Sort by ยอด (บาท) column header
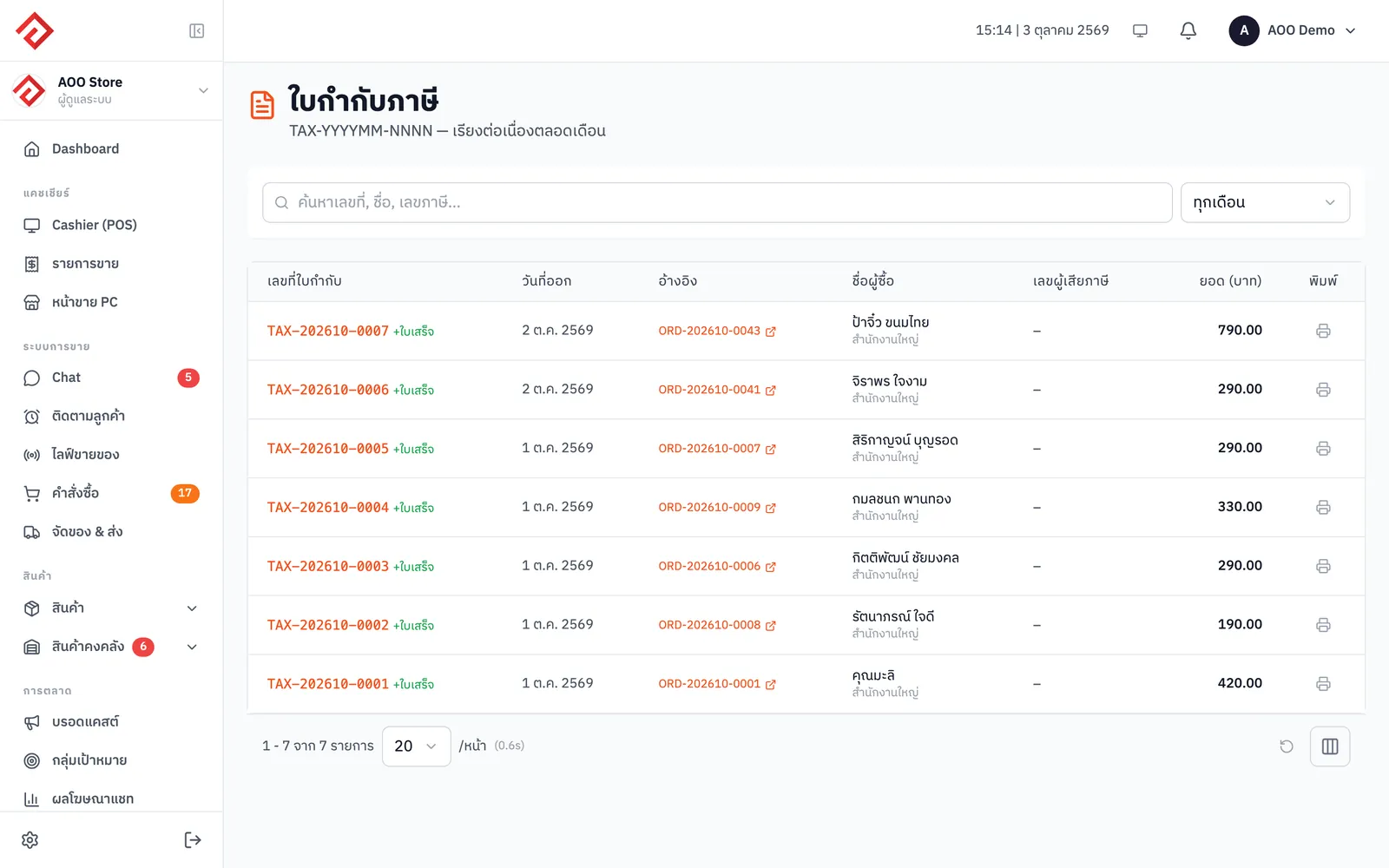The height and width of the screenshot is (868, 1389). [1230, 281]
